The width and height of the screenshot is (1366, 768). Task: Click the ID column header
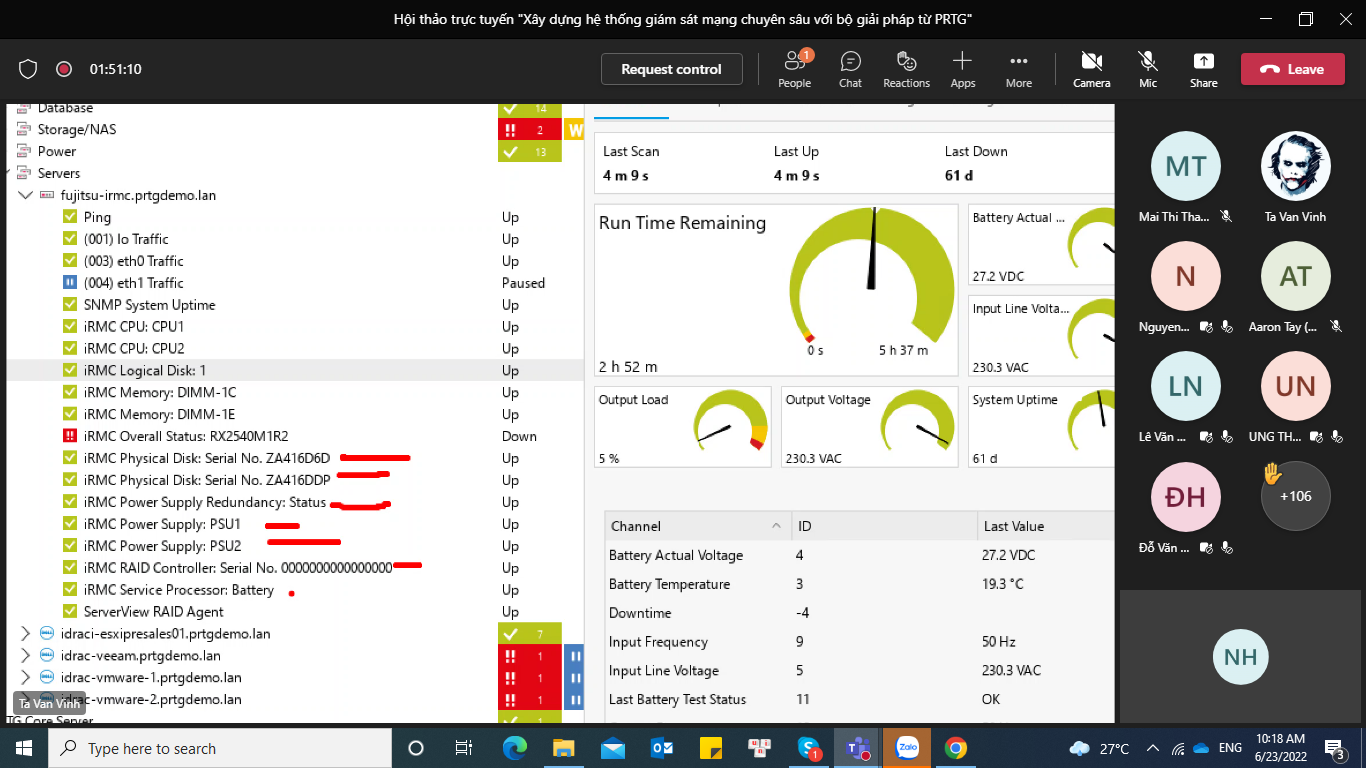pyautogui.click(x=884, y=526)
